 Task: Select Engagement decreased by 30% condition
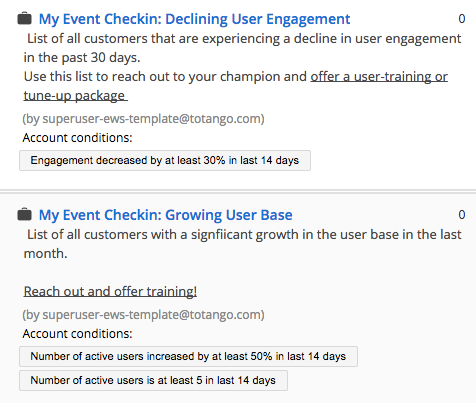[x=165, y=160]
